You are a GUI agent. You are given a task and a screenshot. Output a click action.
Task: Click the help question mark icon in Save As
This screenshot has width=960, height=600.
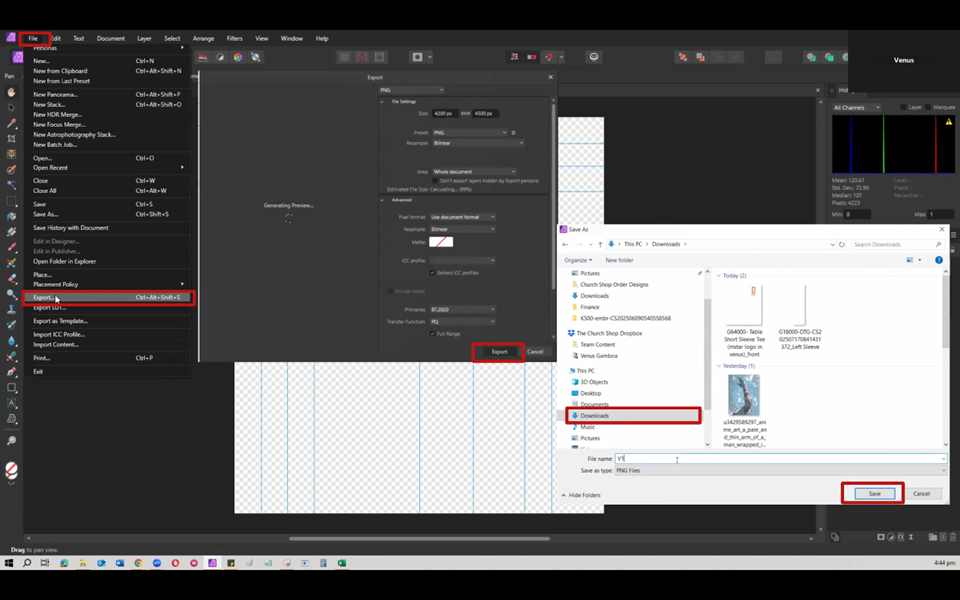939,260
